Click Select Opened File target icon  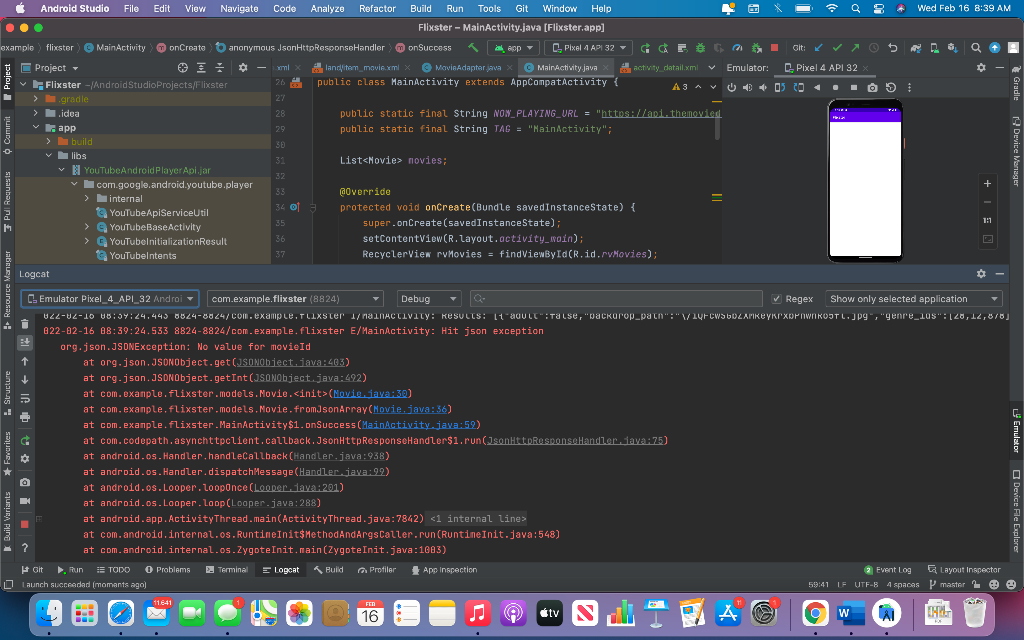(183, 68)
